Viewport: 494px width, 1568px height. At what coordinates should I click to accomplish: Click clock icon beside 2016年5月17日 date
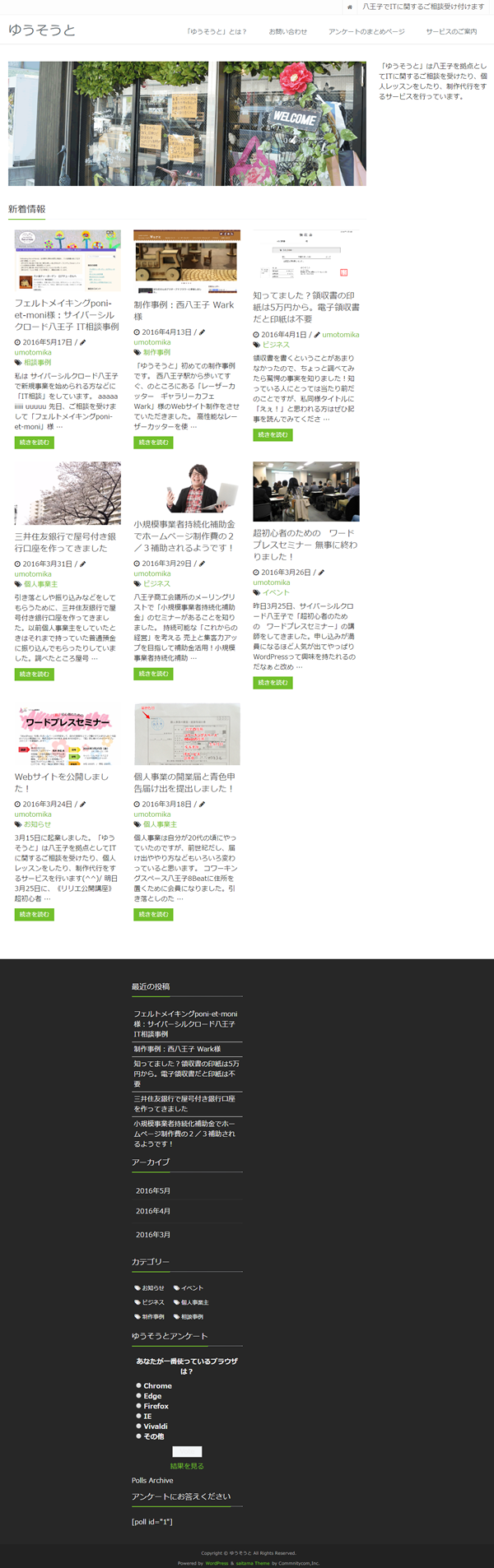coord(17,342)
